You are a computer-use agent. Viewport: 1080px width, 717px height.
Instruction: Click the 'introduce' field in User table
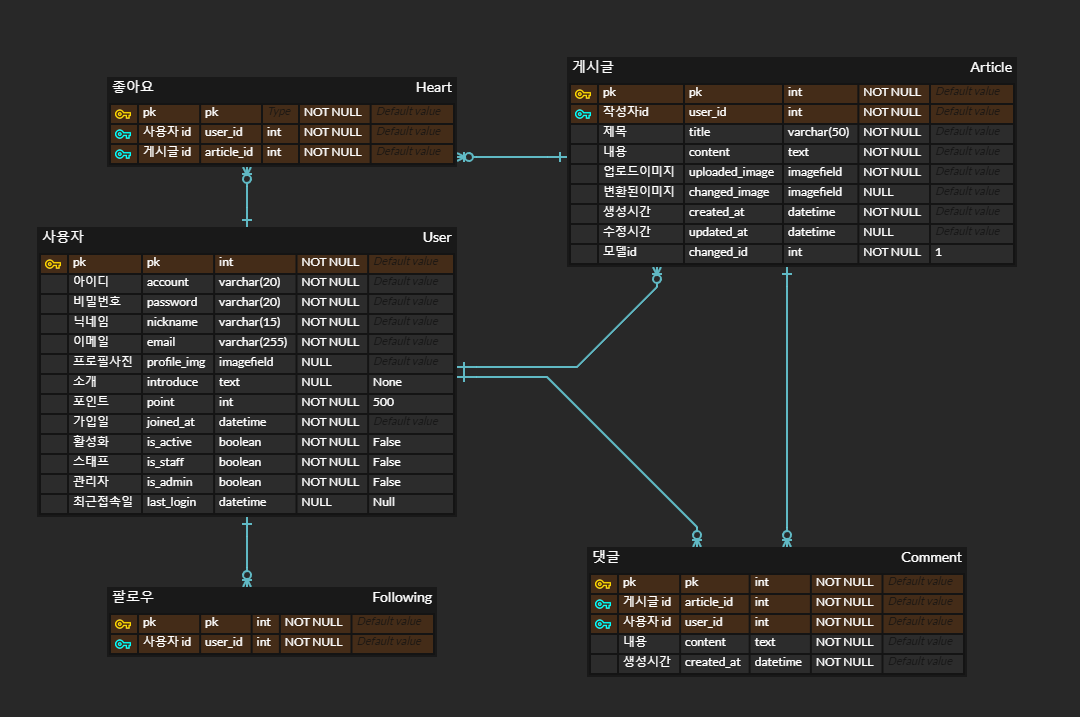tap(178, 382)
